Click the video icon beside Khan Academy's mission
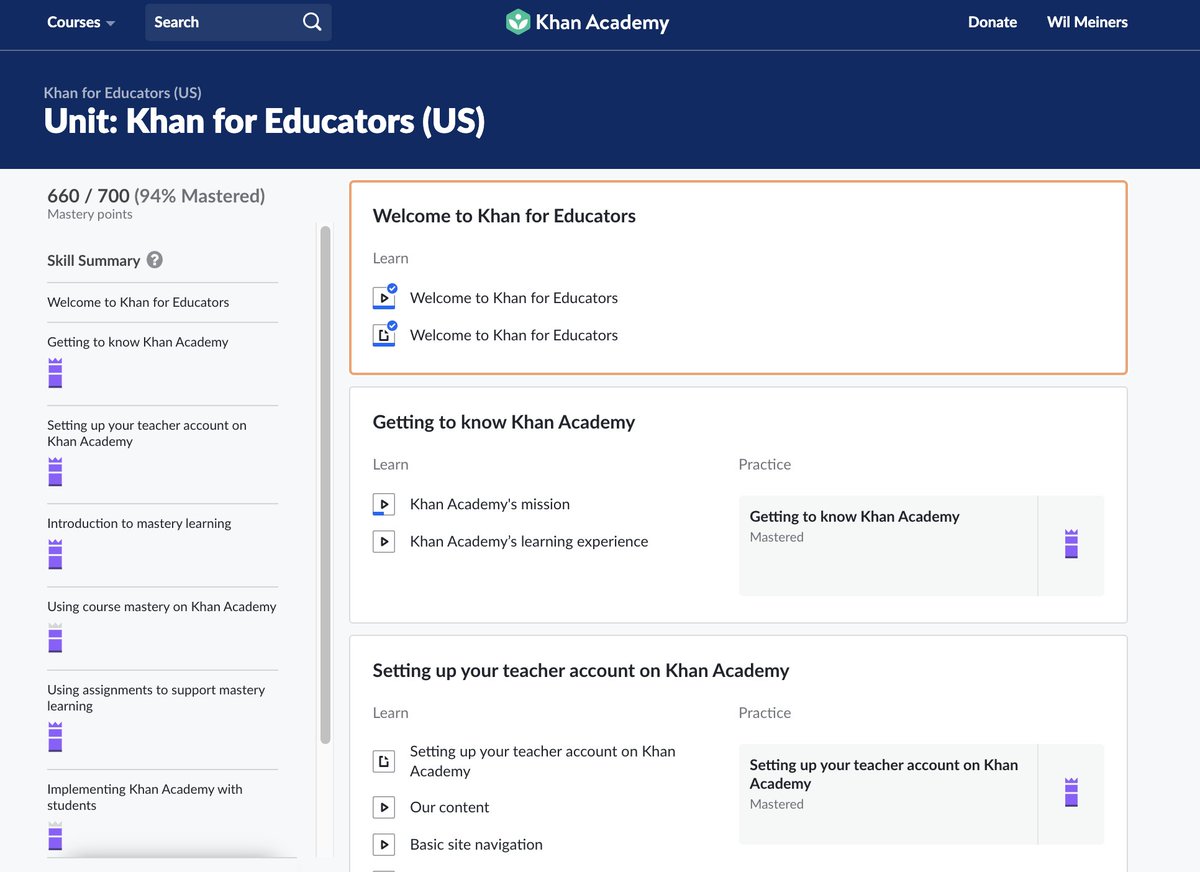Screen dimensions: 1200x872 coord(384,505)
